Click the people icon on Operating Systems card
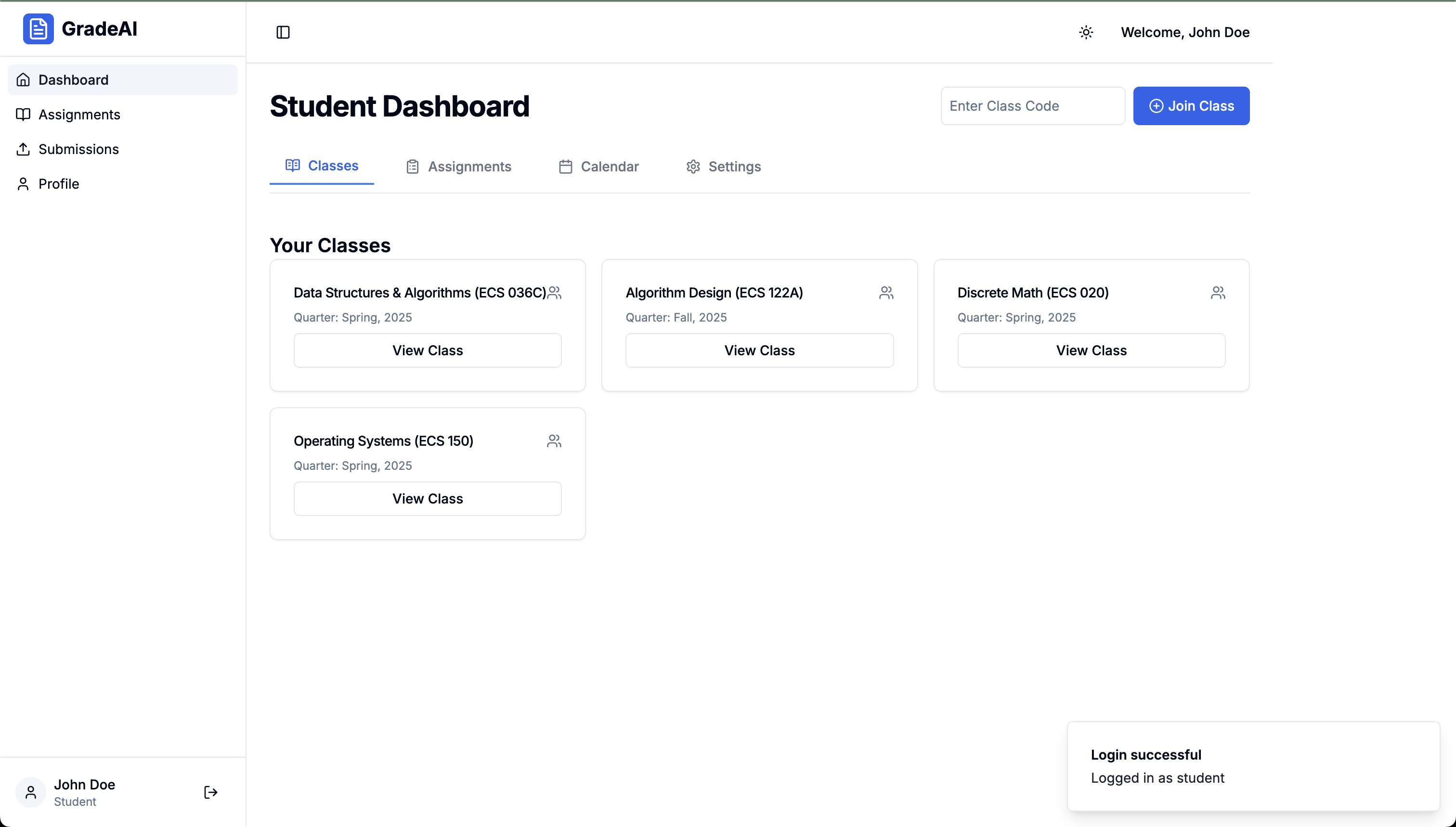The image size is (1456, 827). (x=554, y=441)
